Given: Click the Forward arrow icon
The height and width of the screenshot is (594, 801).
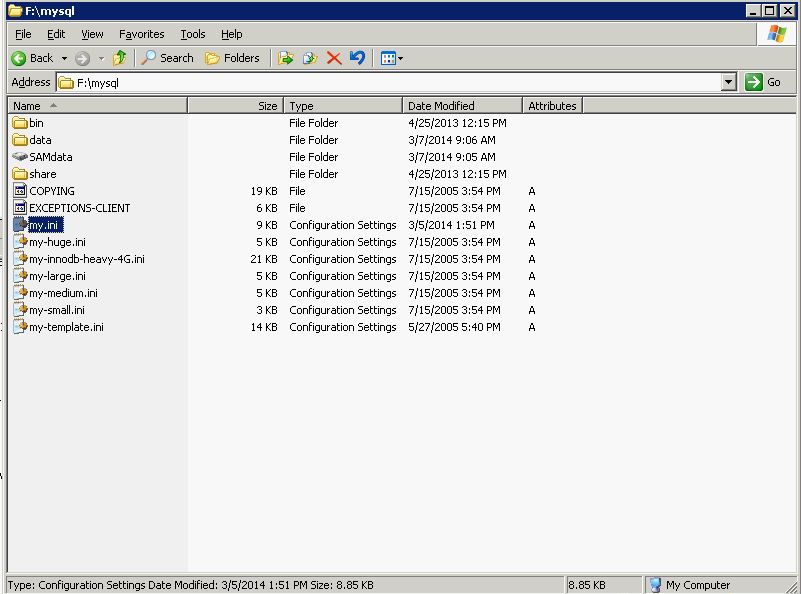Looking at the screenshot, I should coord(82,58).
